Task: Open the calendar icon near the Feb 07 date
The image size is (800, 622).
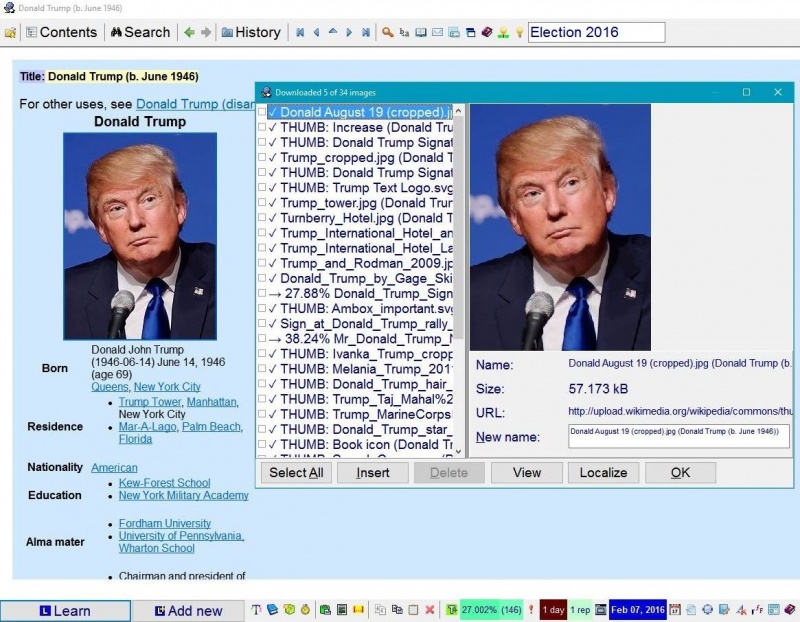Action: (x=674, y=608)
